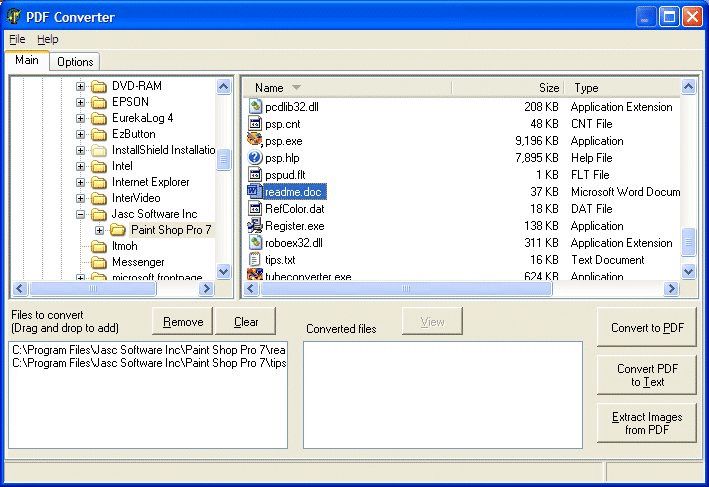Click the tips.txt text document icon
Viewport: 709px width, 487px height.
click(255, 260)
